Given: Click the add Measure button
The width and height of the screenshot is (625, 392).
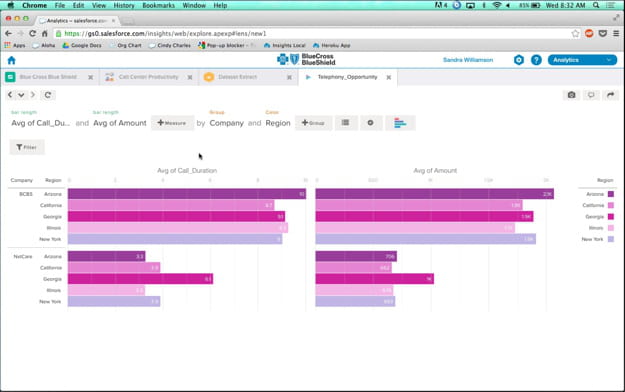Looking at the screenshot, I should [172, 123].
